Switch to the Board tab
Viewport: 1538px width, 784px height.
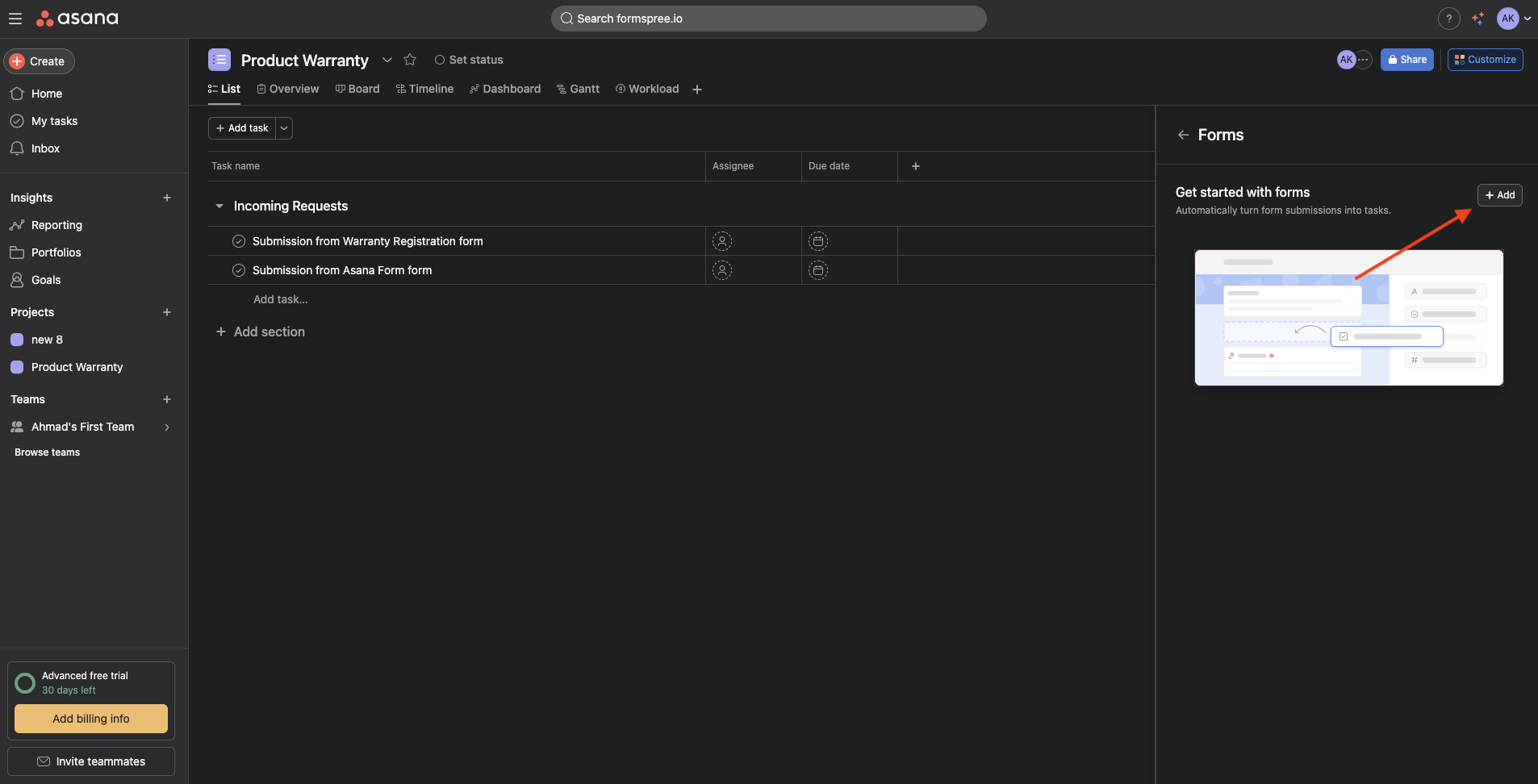pos(357,89)
